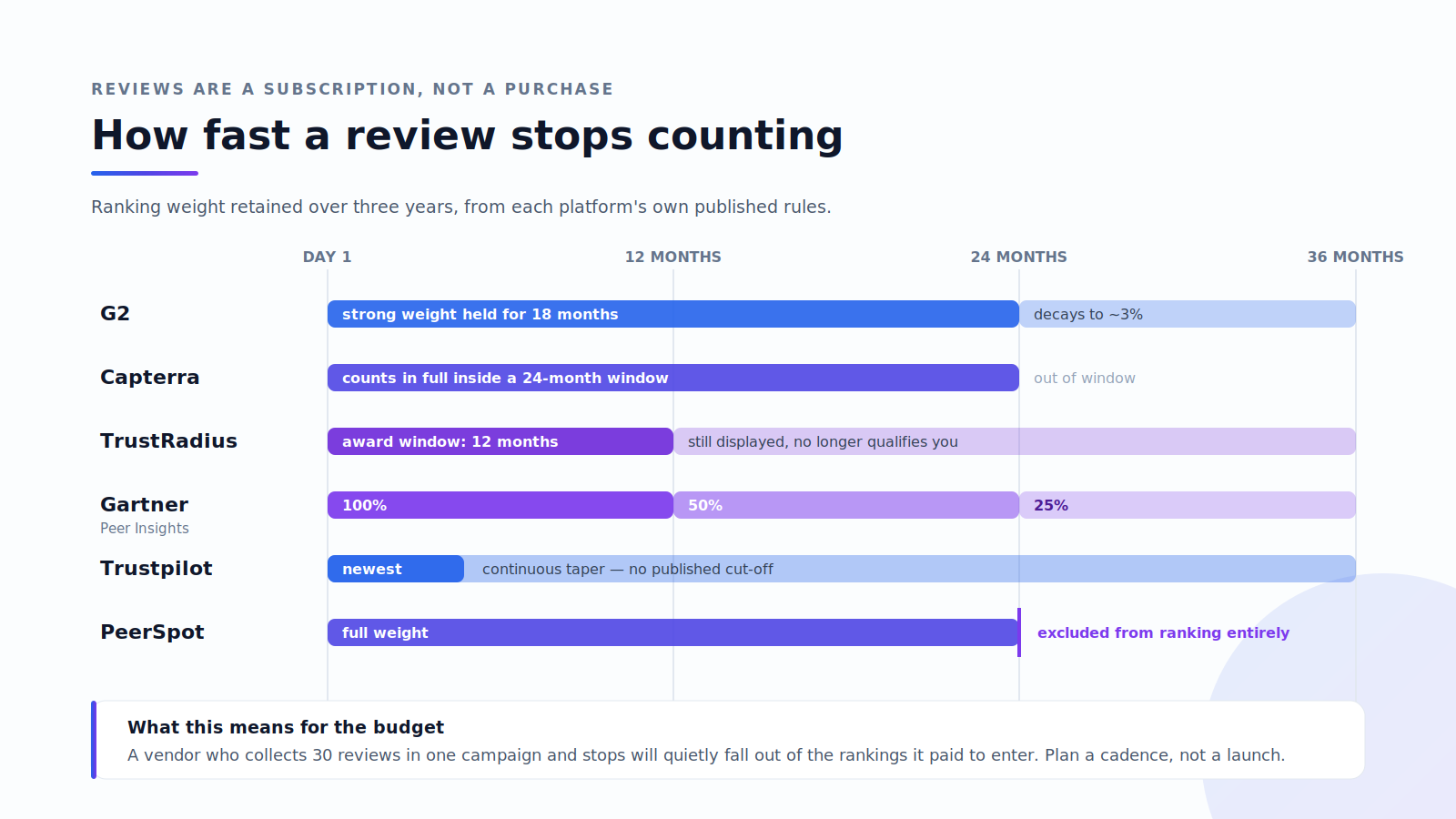The image size is (1456, 819).
Task: Click the "36 MONTHS" axis label
Action: (1356, 257)
